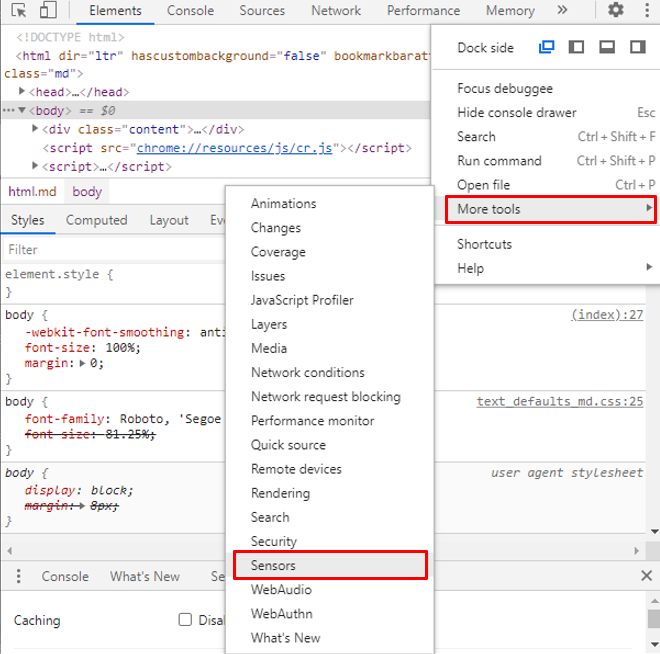
Task: Expand the inline script node
Action: click(x=35, y=166)
